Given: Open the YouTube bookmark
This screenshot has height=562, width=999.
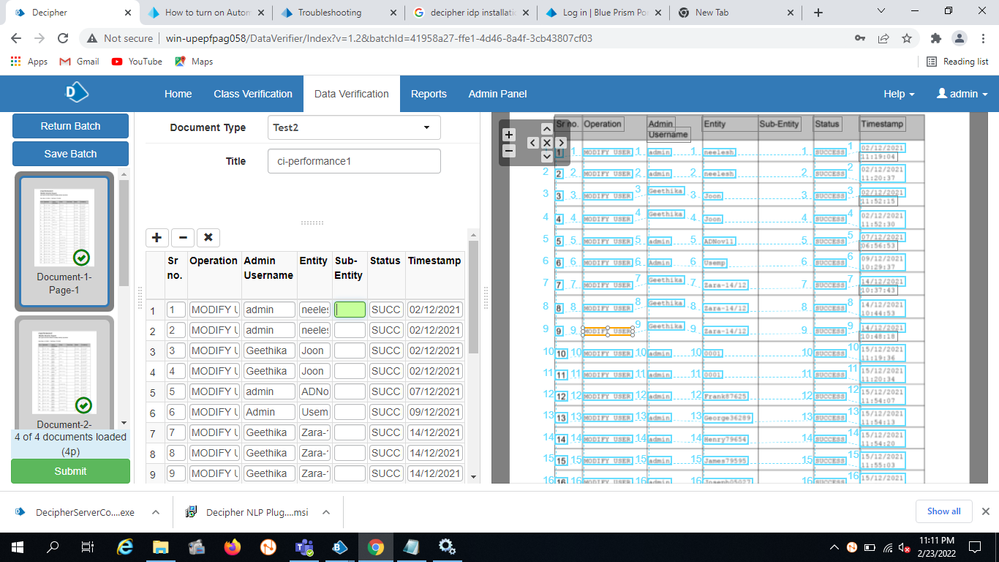Looking at the screenshot, I should 136,62.
